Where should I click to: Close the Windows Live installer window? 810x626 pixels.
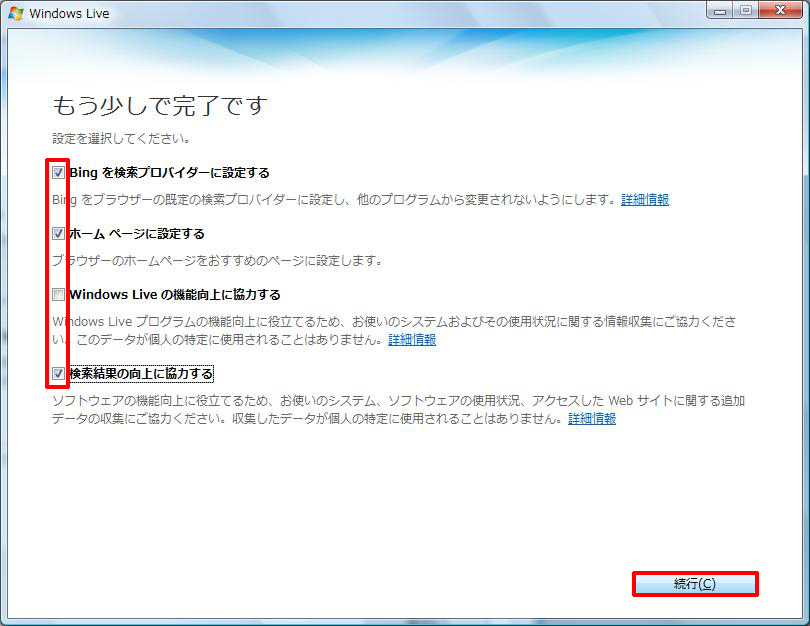pos(781,11)
